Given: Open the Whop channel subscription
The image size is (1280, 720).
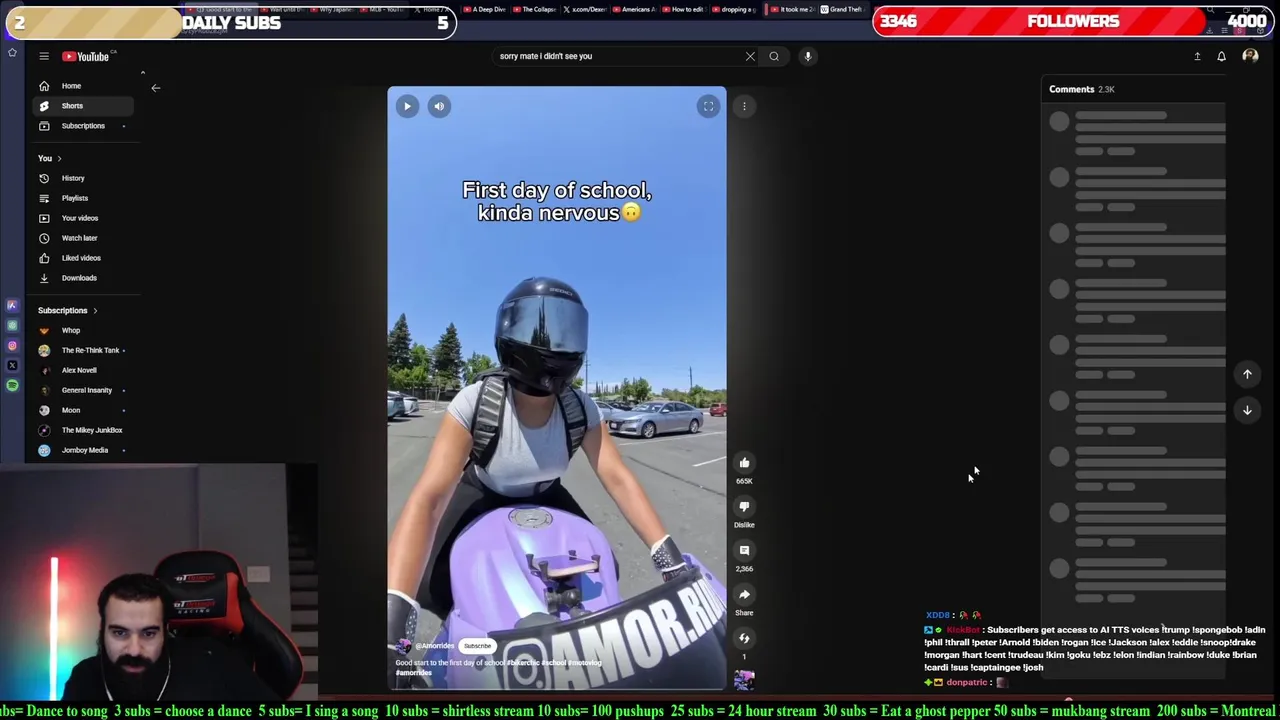Looking at the screenshot, I should pos(84,330).
